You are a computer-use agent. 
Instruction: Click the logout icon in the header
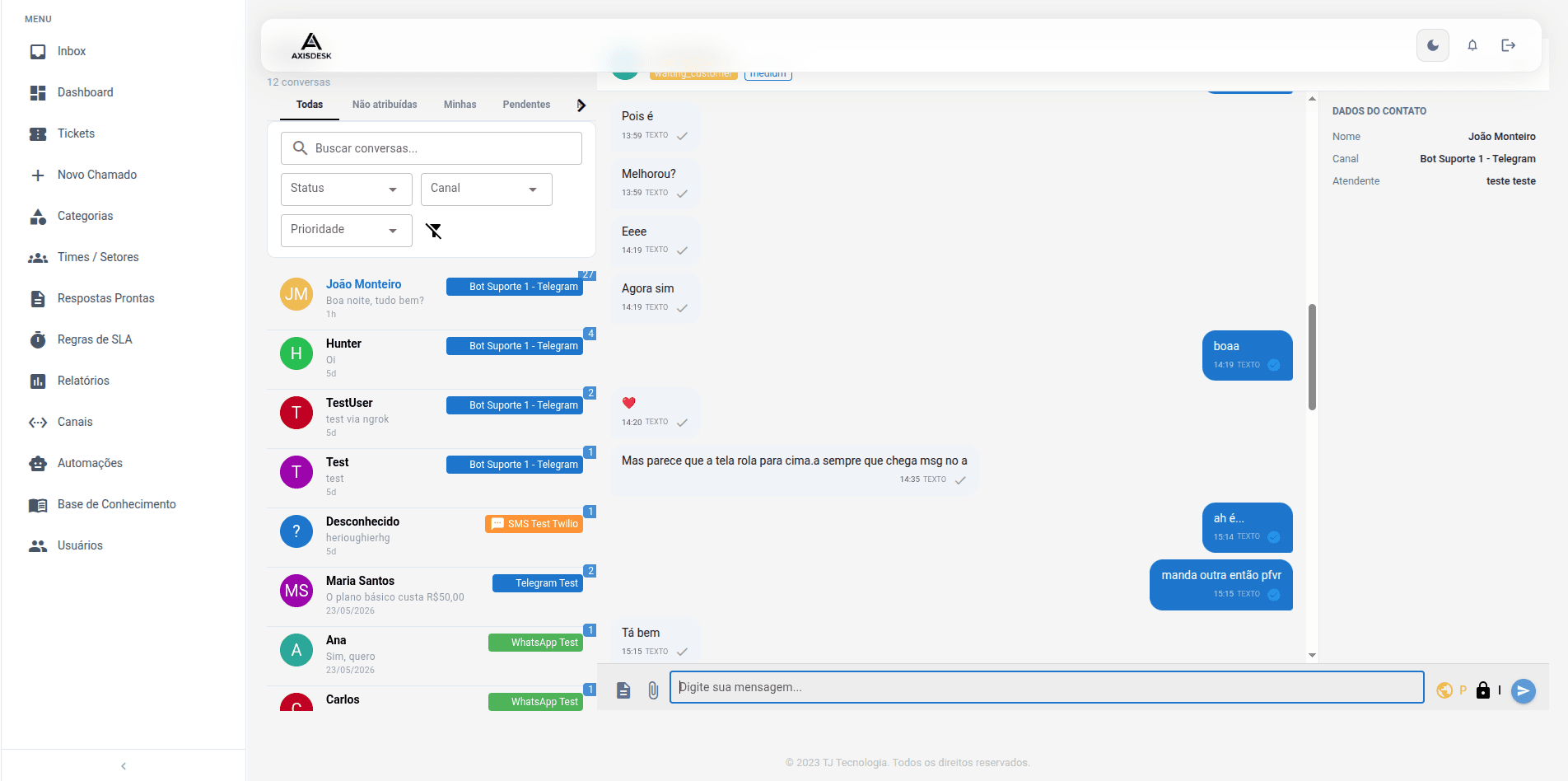(x=1509, y=45)
